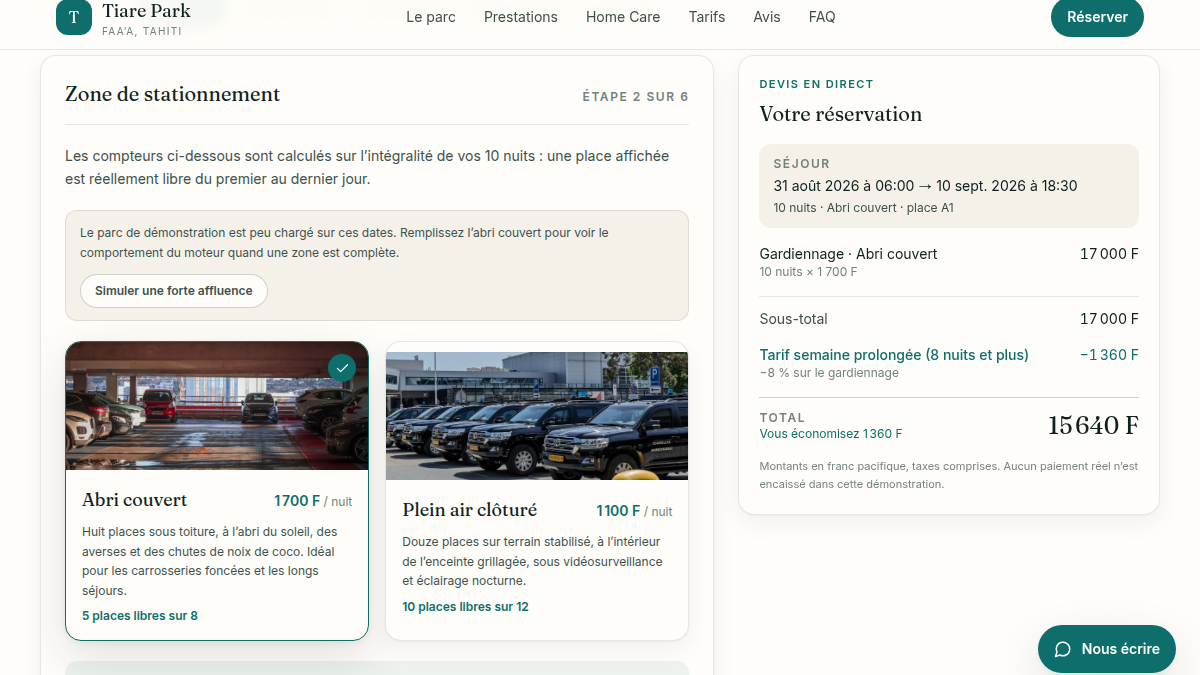This screenshot has height=675, width=1200.
Task: Open the Avis navigation link
Action: tap(767, 17)
